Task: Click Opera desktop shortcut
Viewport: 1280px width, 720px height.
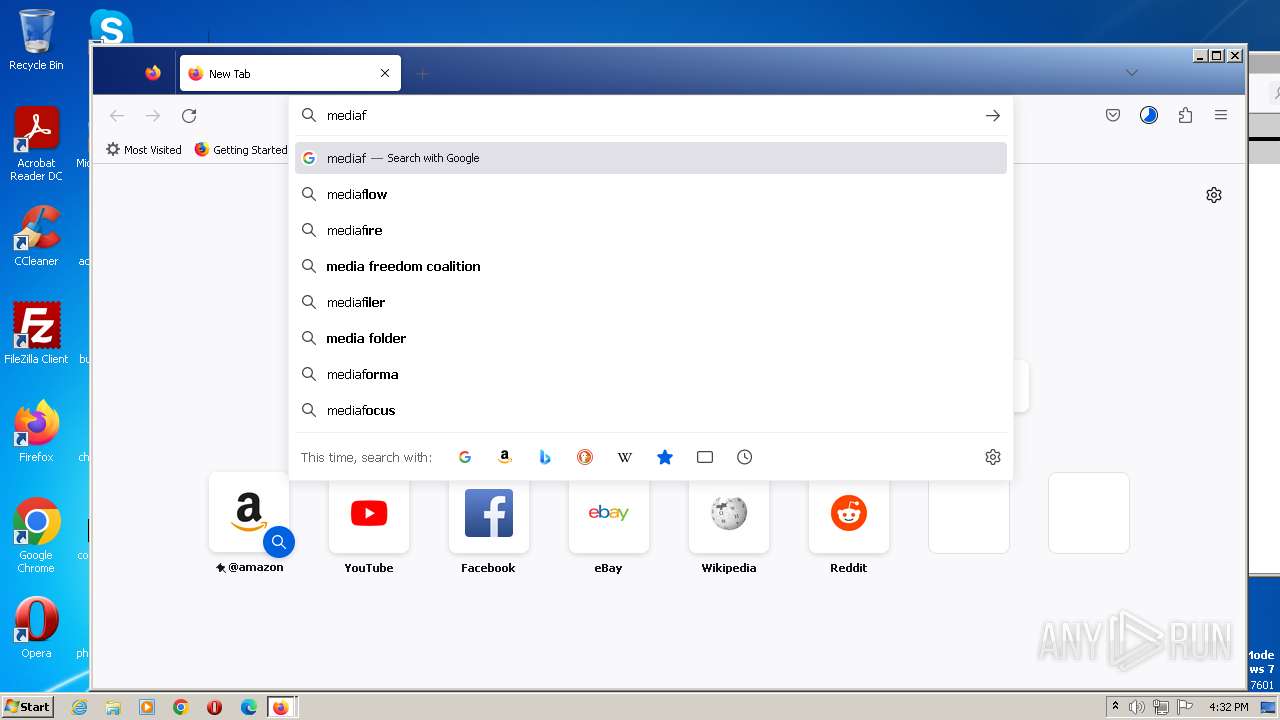Action: click(36, 628)
